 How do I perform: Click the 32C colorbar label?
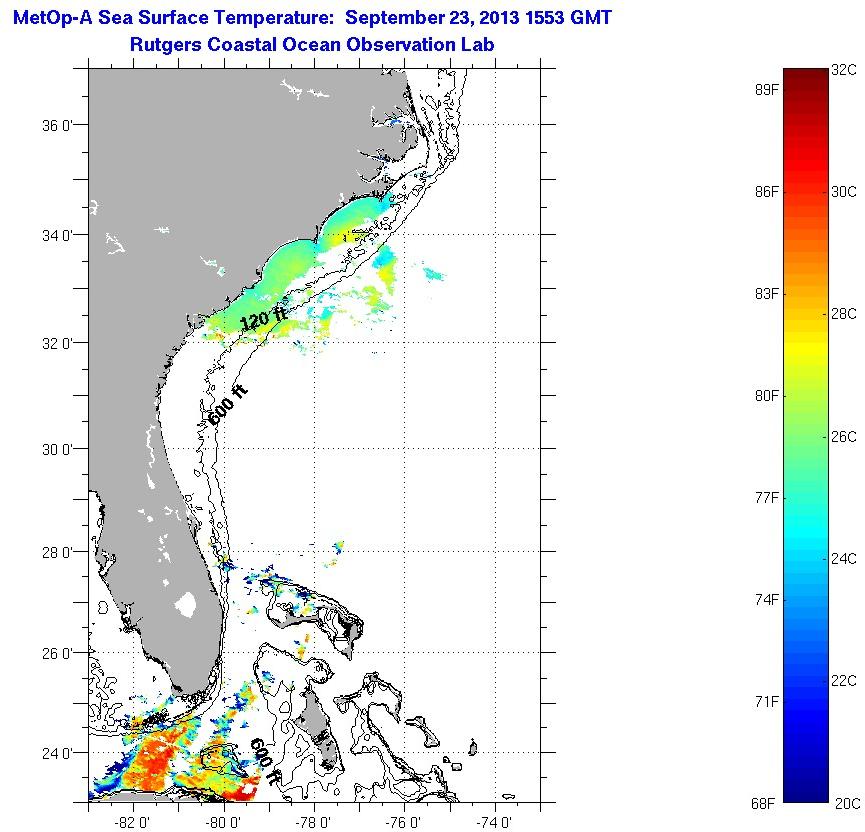tap(844, 70)
